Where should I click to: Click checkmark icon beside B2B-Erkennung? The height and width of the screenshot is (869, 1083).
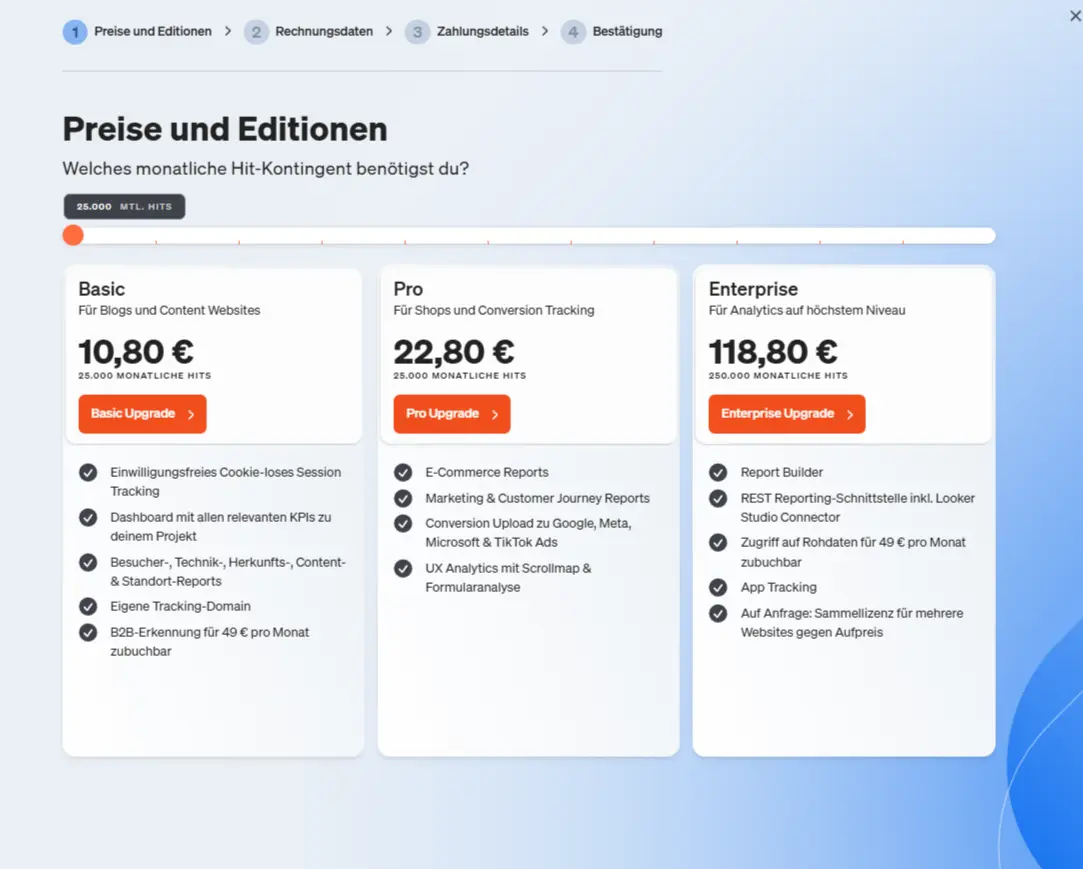(x=88, y=632)
